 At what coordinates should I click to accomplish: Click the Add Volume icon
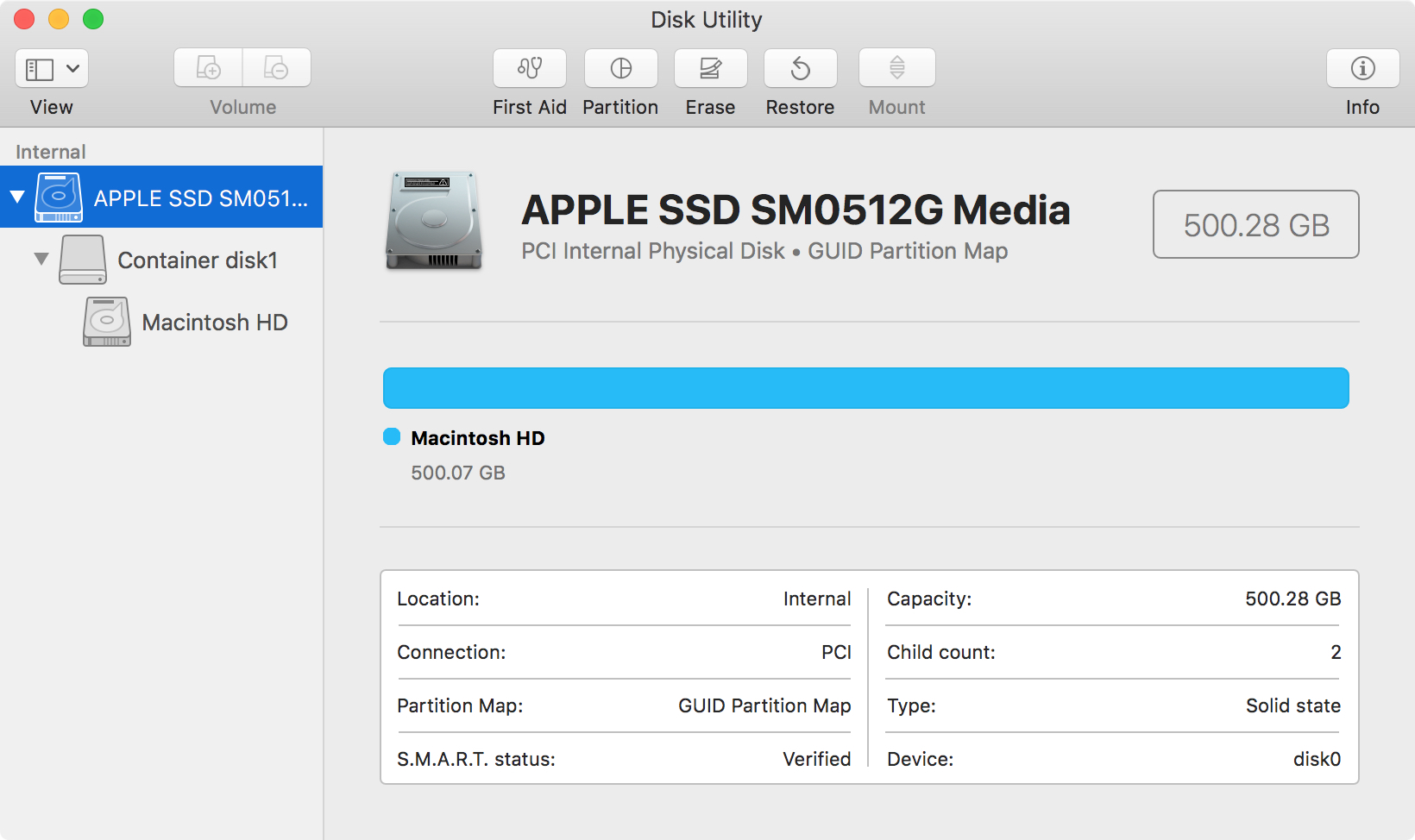click(x=208, y=67)
